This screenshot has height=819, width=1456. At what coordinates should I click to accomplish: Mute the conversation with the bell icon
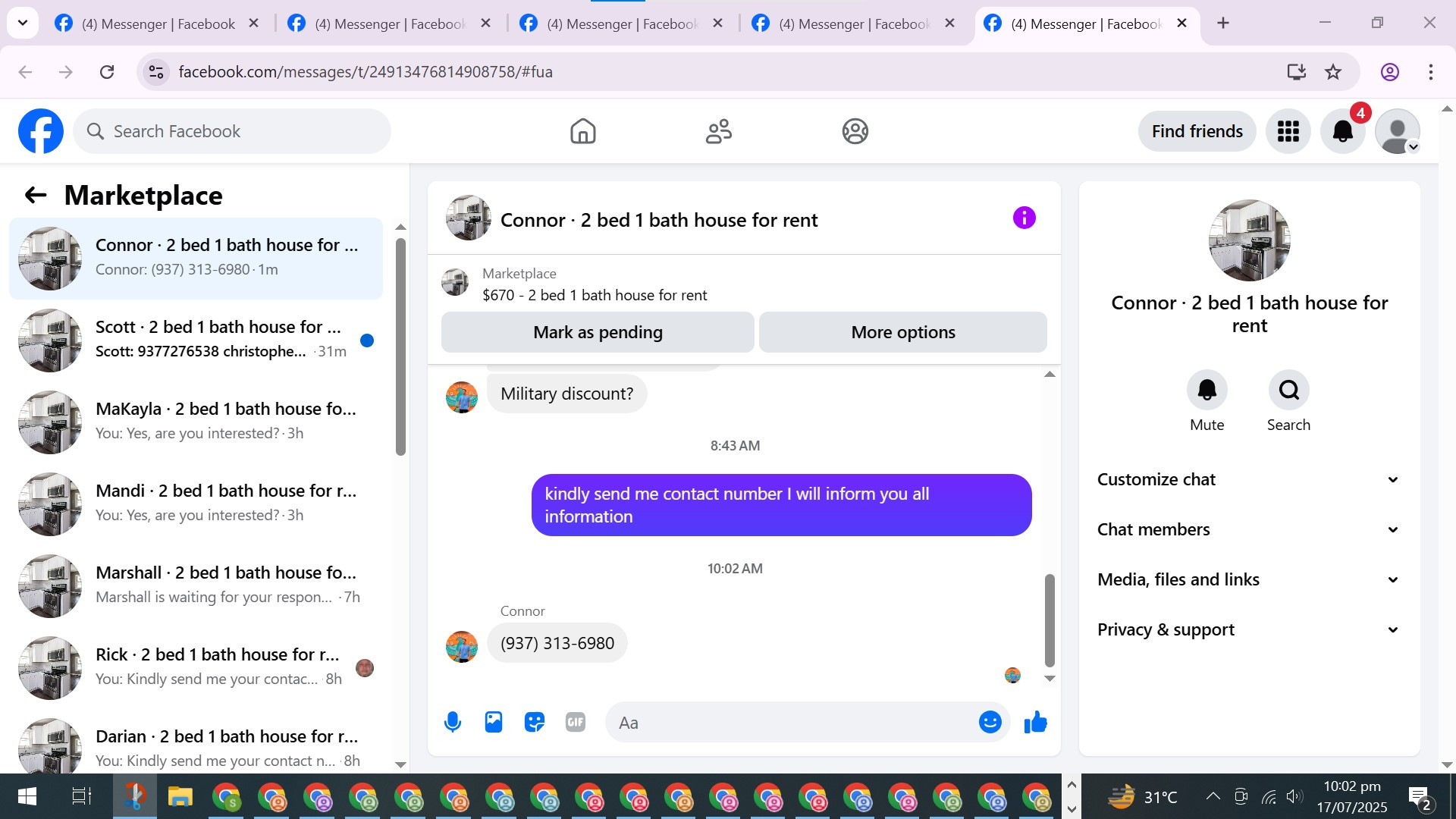point(1207,390)
